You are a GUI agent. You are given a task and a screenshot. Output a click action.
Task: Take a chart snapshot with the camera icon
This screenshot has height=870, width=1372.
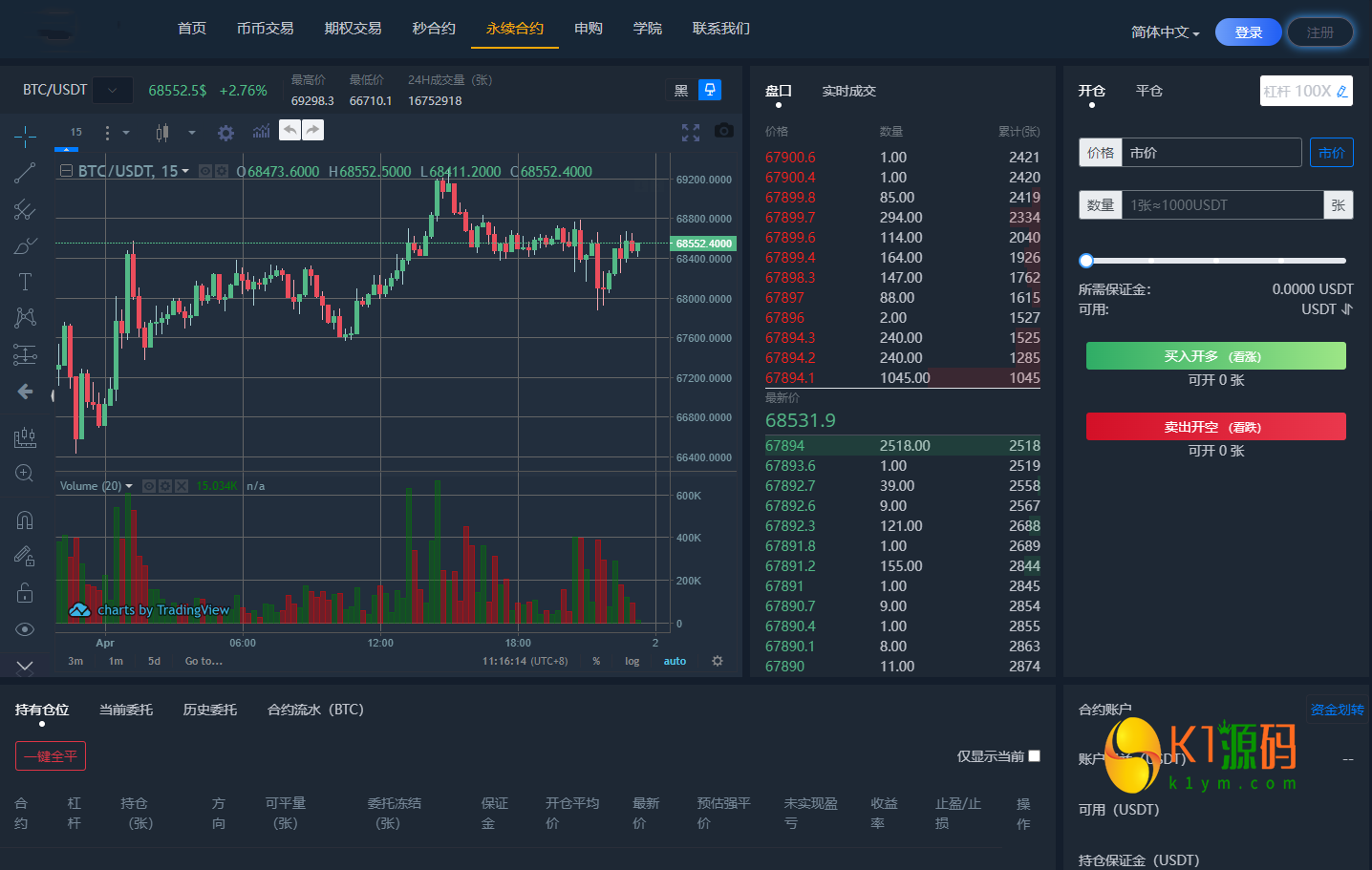[x=723, y=130]
